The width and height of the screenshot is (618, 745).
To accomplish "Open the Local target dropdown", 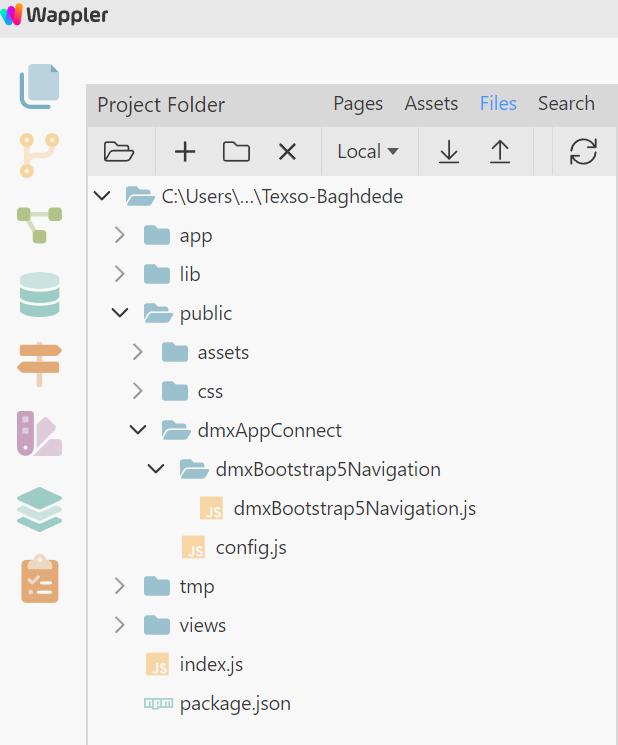I will pos(368,152).
